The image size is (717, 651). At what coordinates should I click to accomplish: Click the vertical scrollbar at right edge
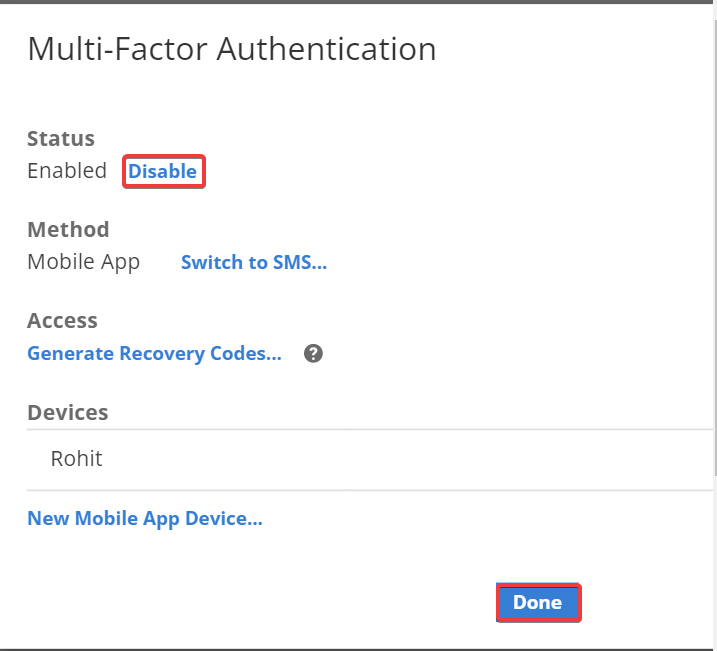click(x=714, y=240)
